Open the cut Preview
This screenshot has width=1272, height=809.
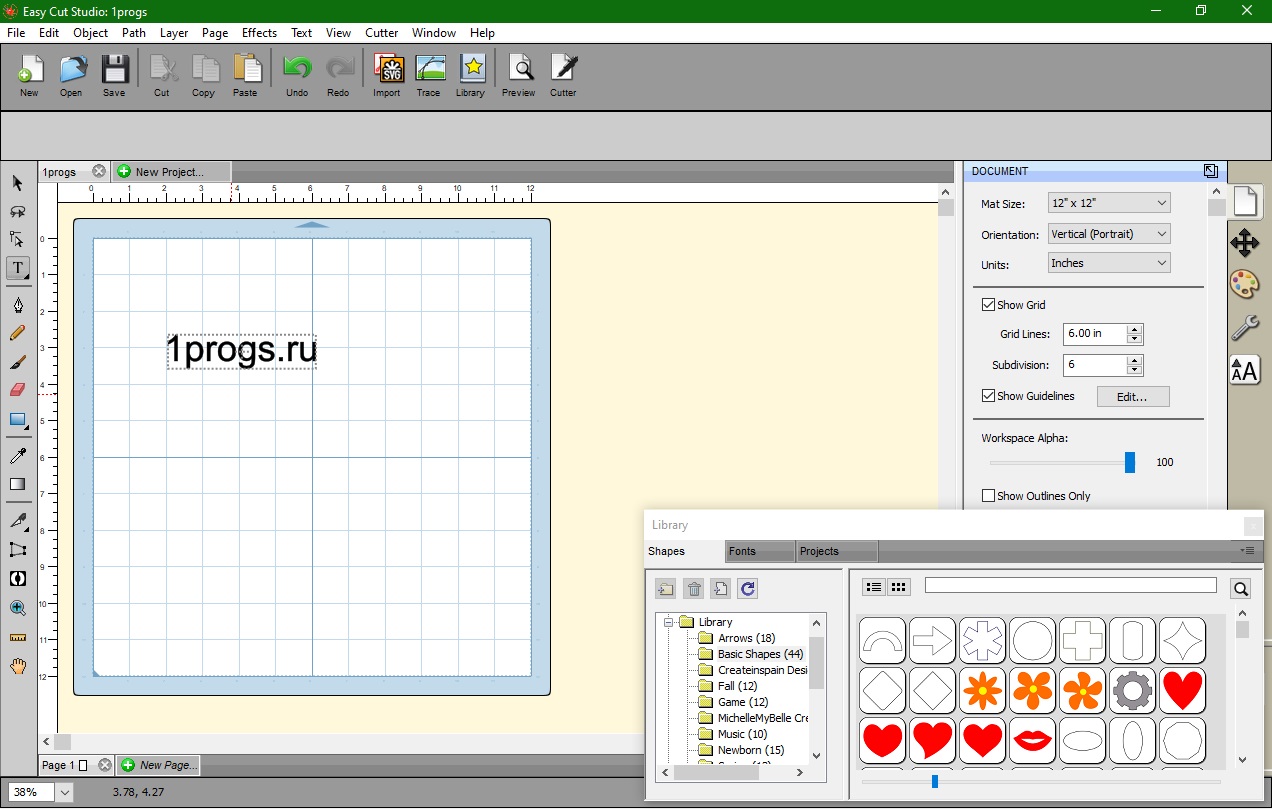519,75
